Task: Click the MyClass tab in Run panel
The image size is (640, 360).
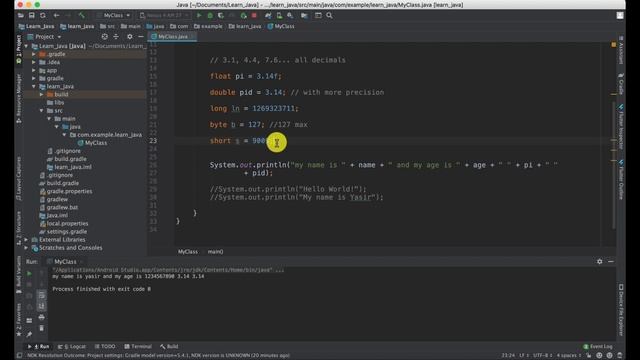Action: click(65, 262)
